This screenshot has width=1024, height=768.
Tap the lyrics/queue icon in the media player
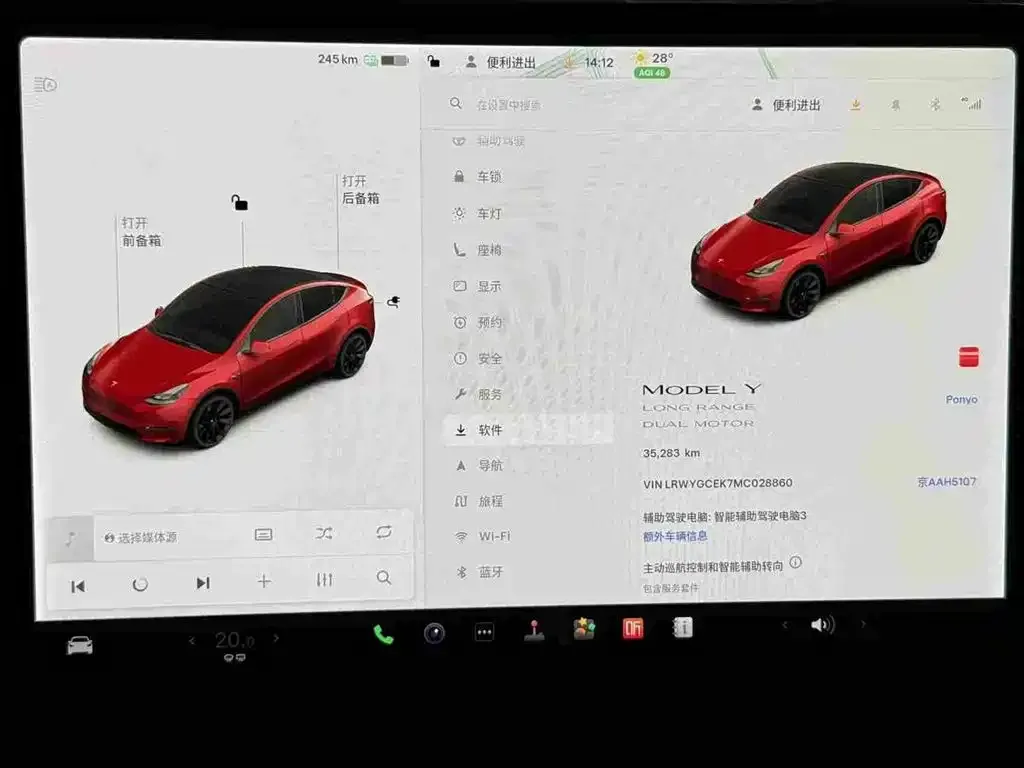263,535
